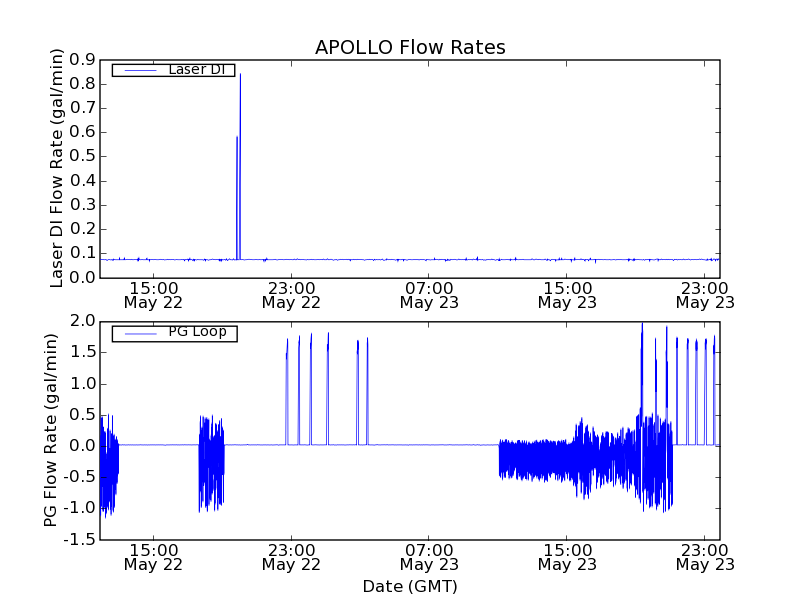This screenshot has height=600, width=800.
Task: Click the -1.0 tick label on bottom plot
Action: pos(80,508)
